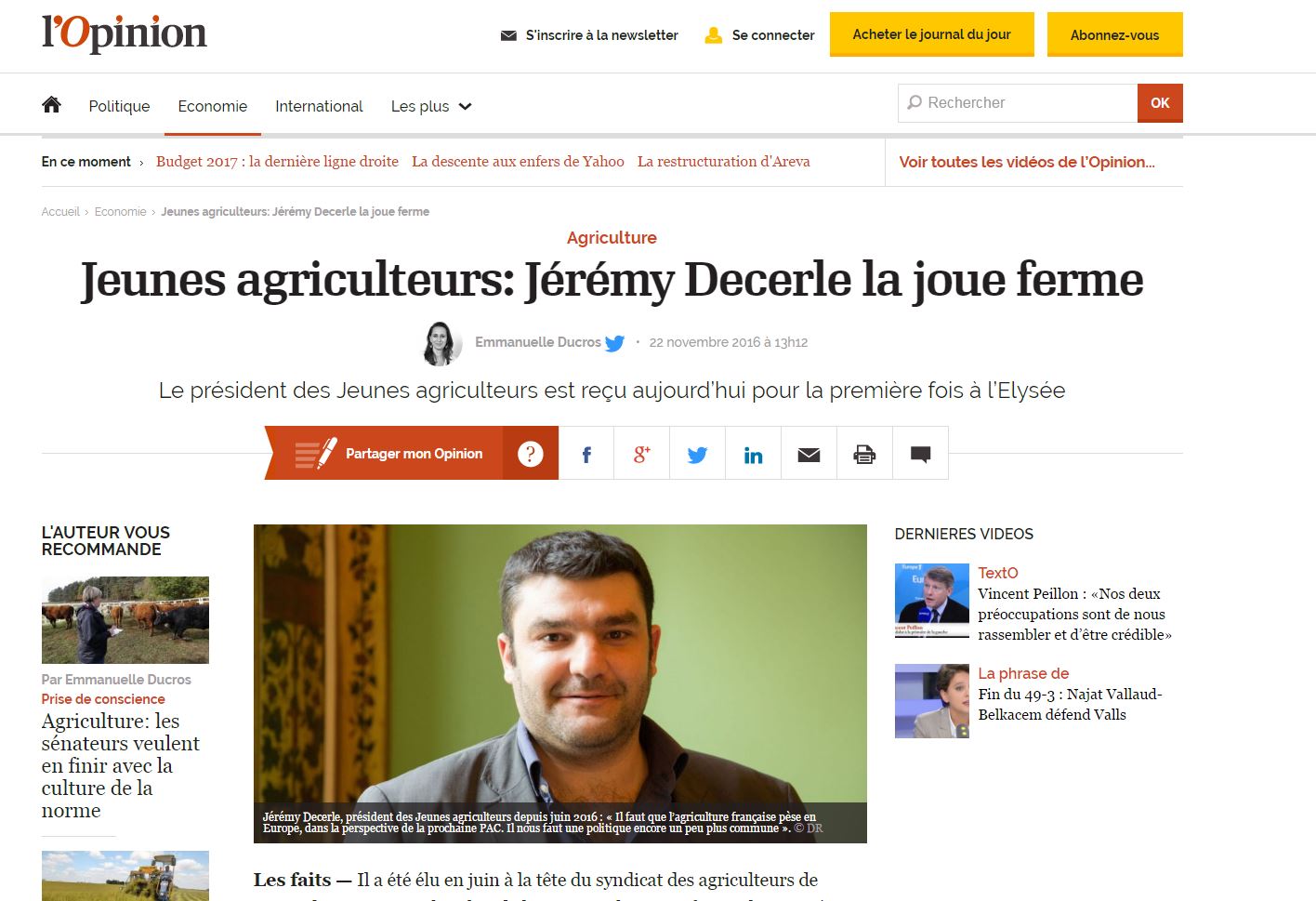Open Emmanuelle Ducros Twitter bird icon
The width and height of the screenshot is (1316, 901).
tap(614, 343)
